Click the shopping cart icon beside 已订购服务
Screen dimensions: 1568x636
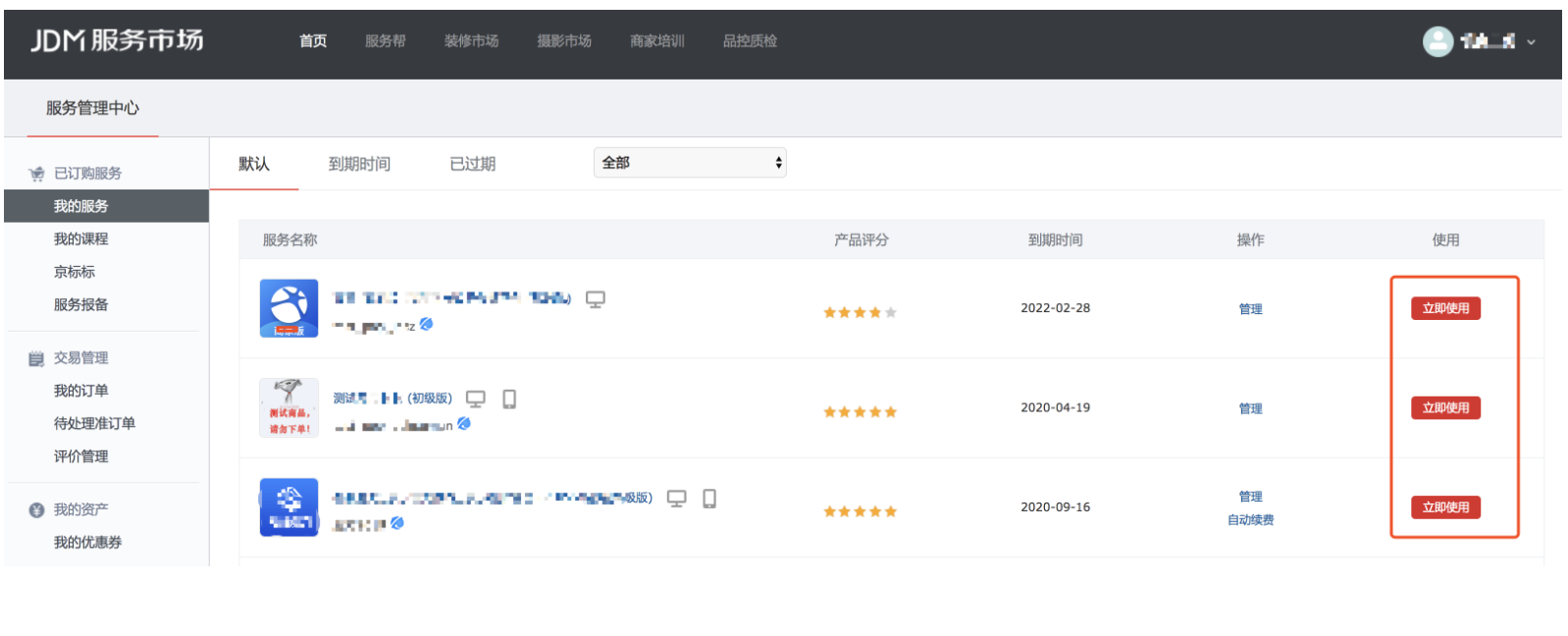point(36,174)
